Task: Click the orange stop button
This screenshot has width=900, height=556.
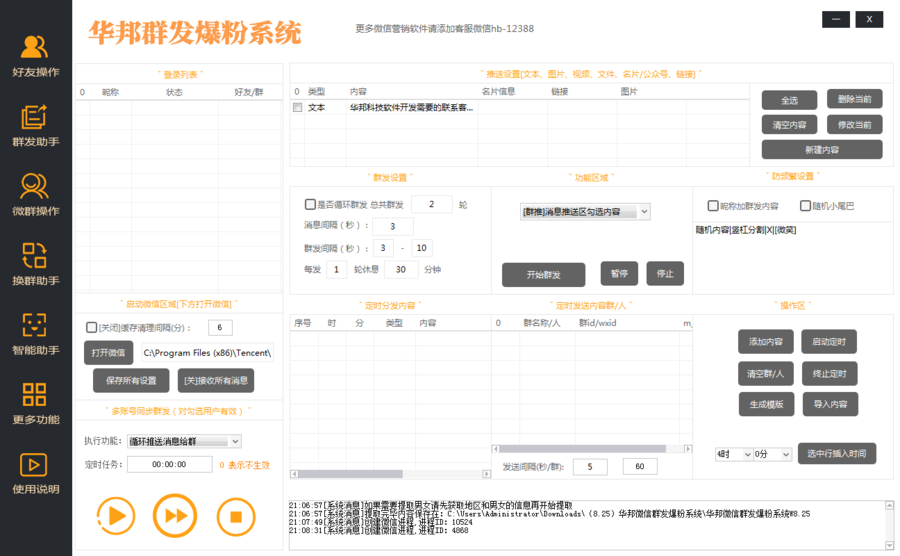Action: click(236, 516)
